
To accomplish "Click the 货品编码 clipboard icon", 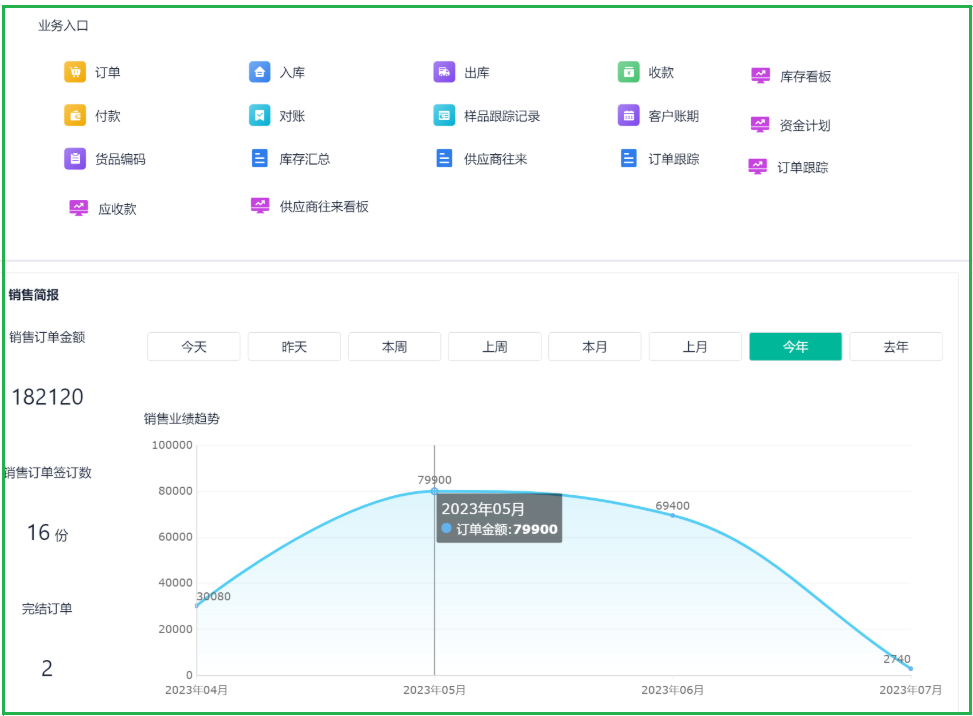I will 75,159.
